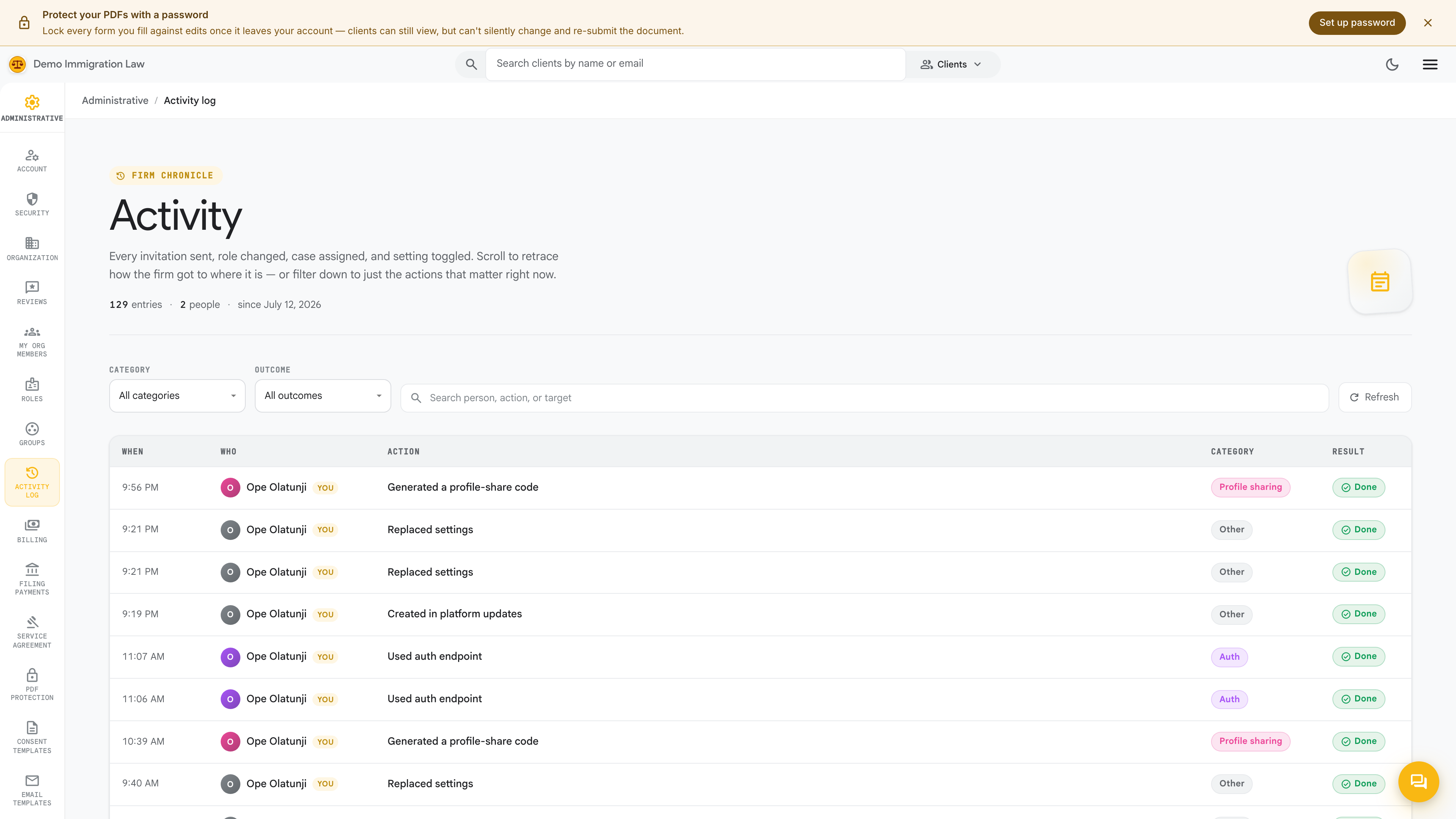Click Ope Olatunji avatar on 11:07 AM row
Viewport: 1456px width, 819px height.
tap(230, 657)
